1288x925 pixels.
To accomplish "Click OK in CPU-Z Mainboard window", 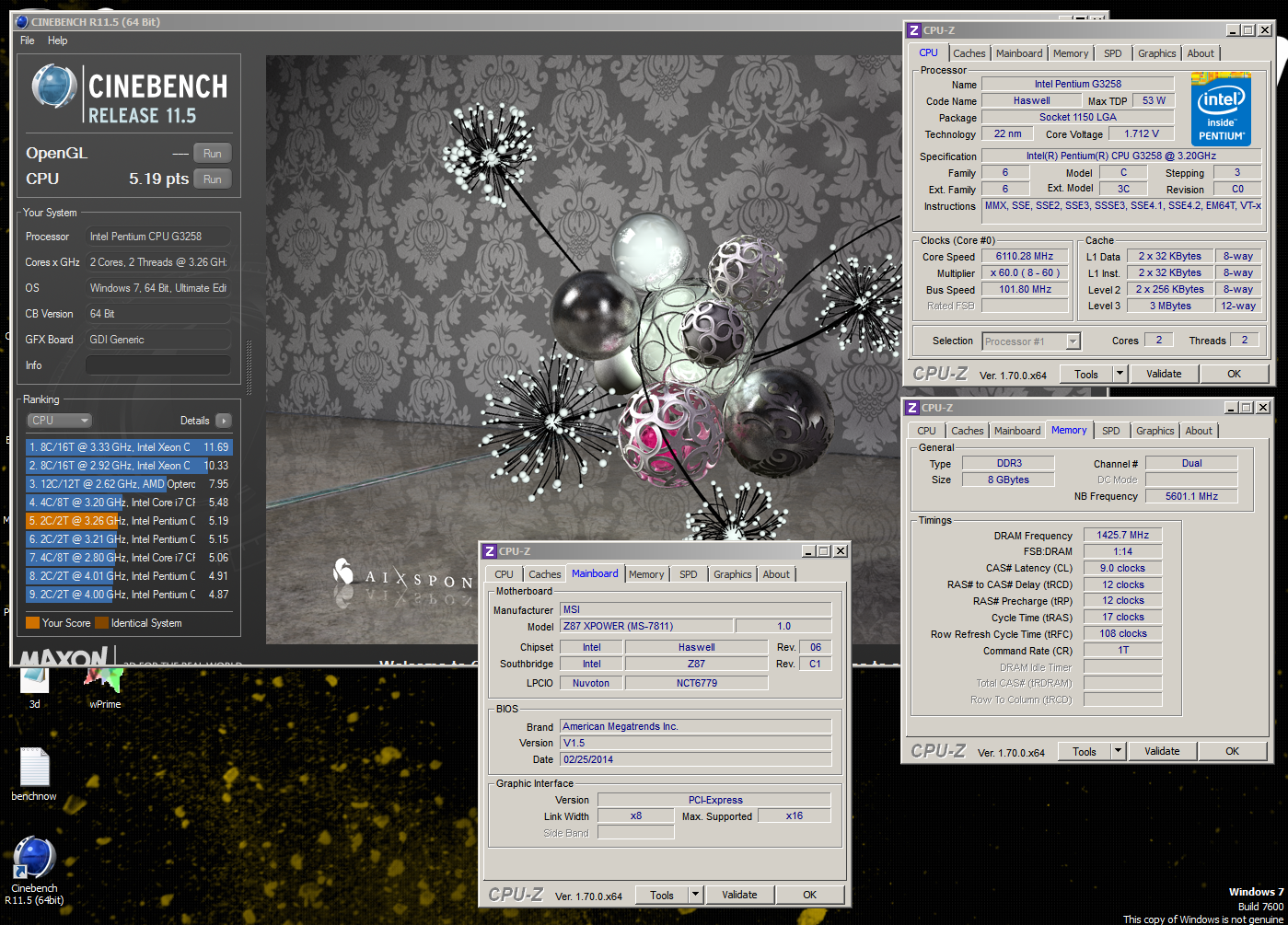I will (809, 895).
